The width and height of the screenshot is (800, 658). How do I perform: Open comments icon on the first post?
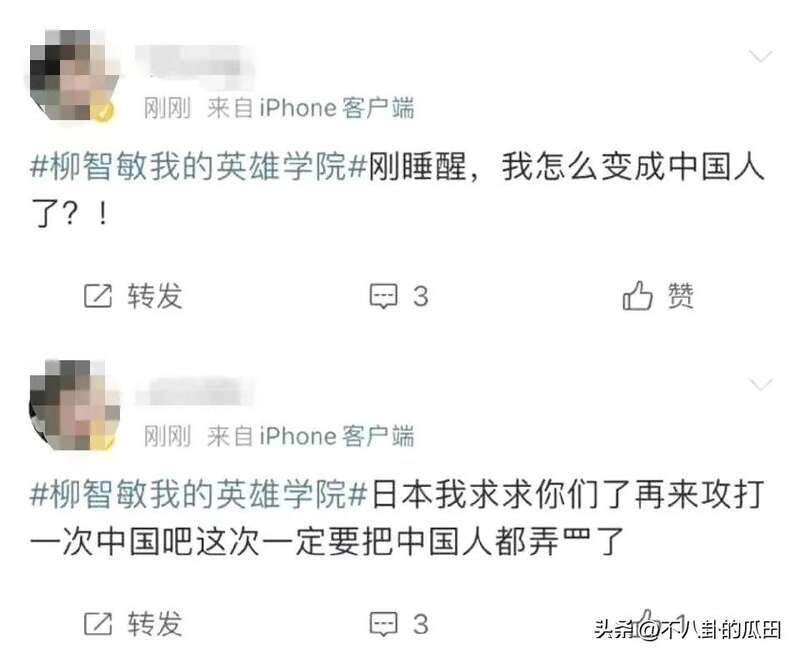coord(383,295)
